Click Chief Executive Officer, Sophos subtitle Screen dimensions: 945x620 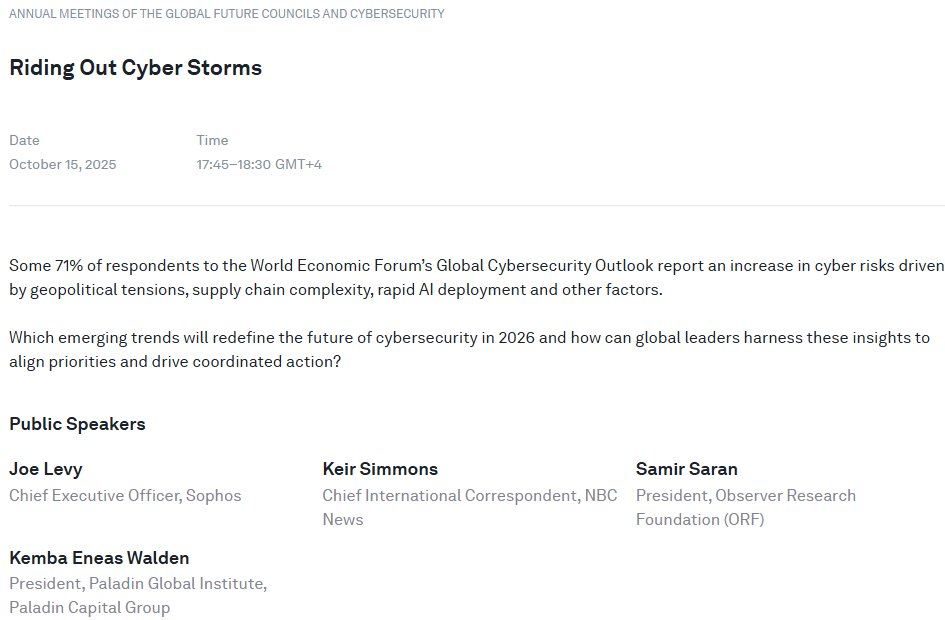pyautogui.click(x=125, y=495)
